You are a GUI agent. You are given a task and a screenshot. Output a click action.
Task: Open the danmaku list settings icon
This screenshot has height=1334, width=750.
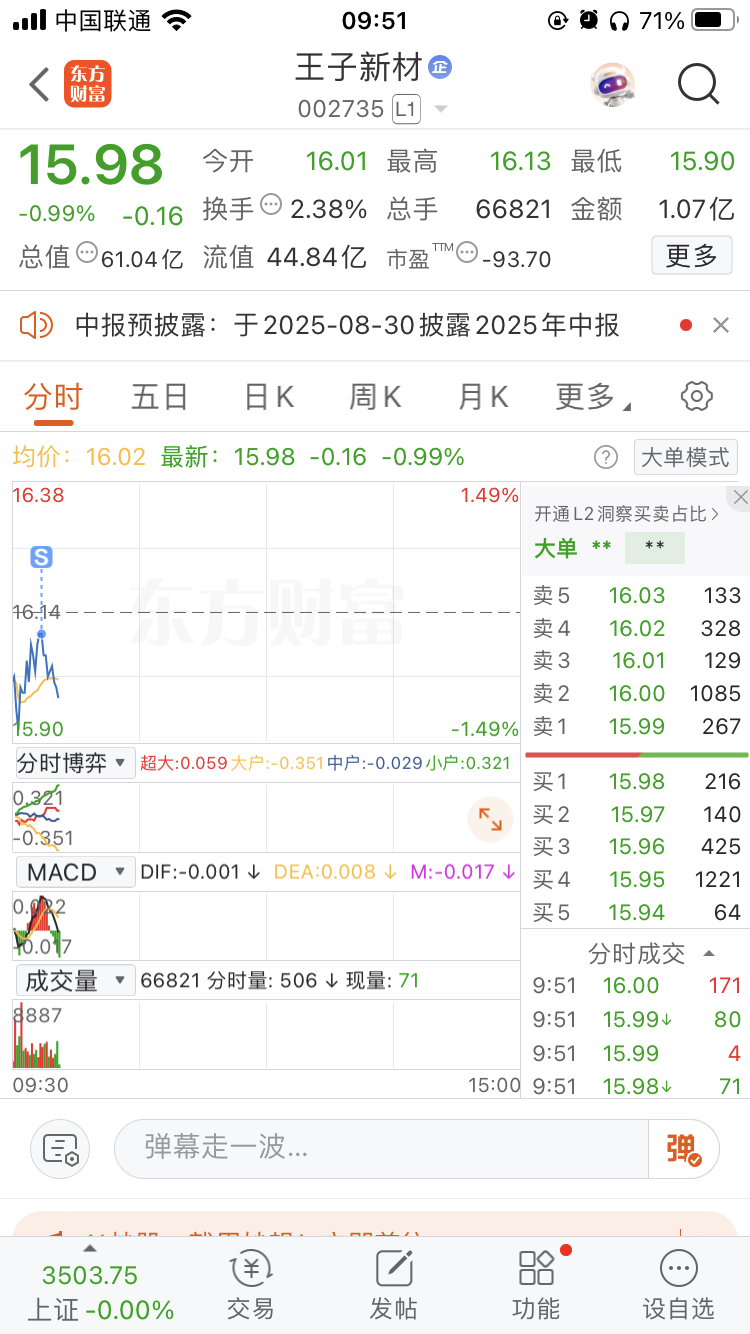[61, 1149]
